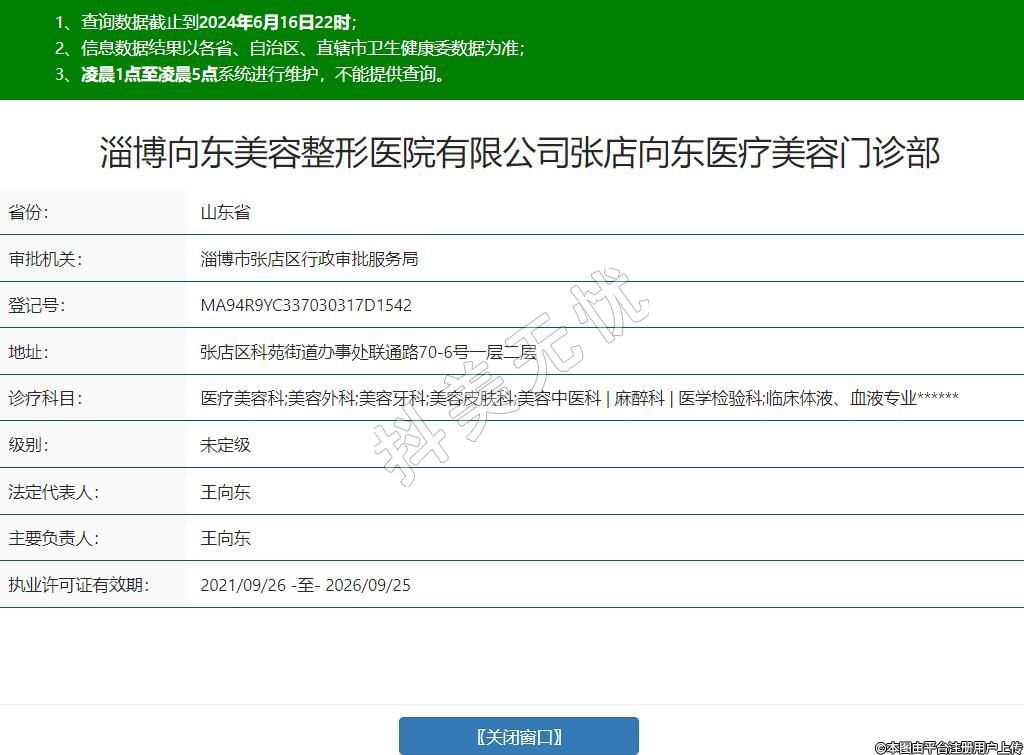Click registration number MA94R9YC337030317D1542
Viewport: 1024px width, 755px height.
[306, 305]
